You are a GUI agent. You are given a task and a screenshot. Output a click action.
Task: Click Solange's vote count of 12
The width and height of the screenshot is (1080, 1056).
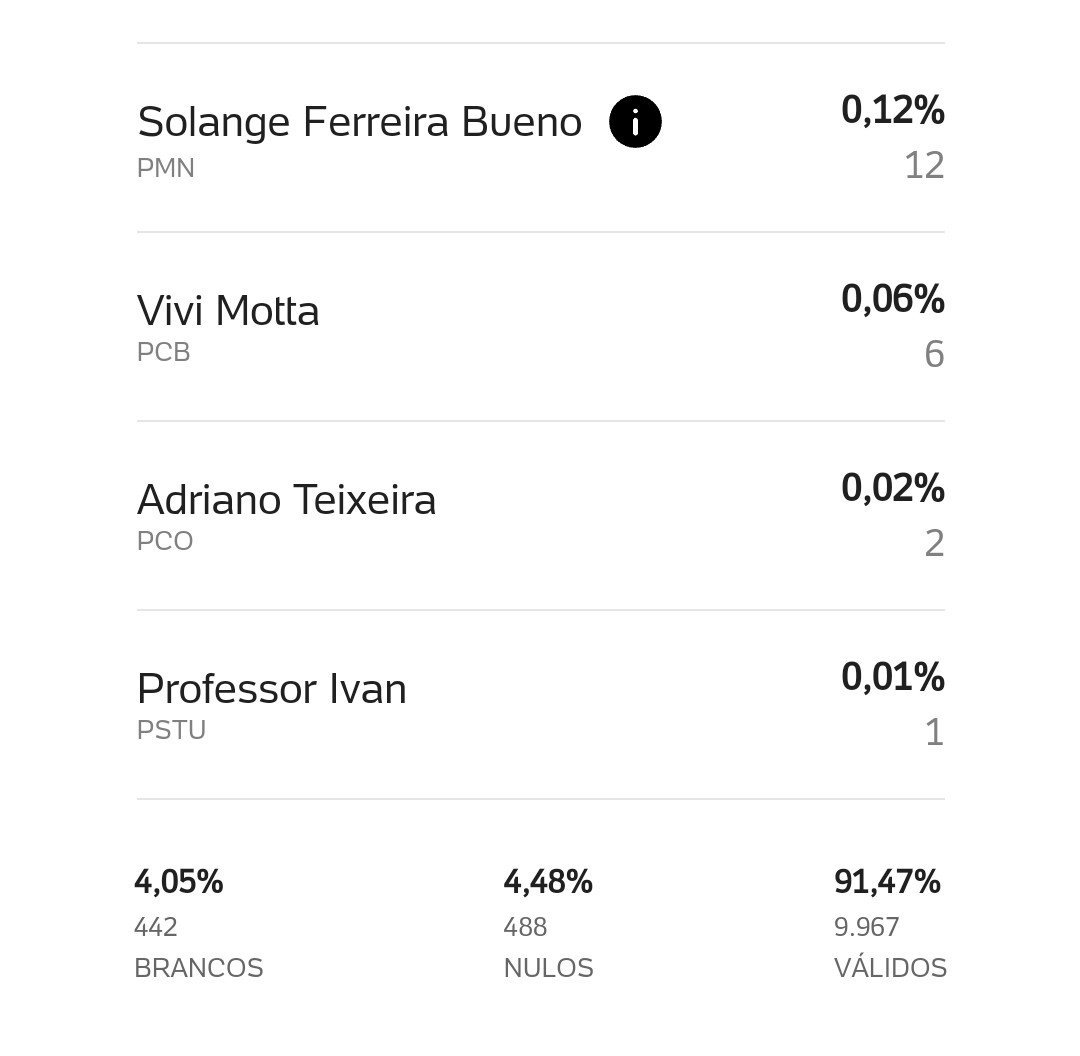tap(924, 165)
